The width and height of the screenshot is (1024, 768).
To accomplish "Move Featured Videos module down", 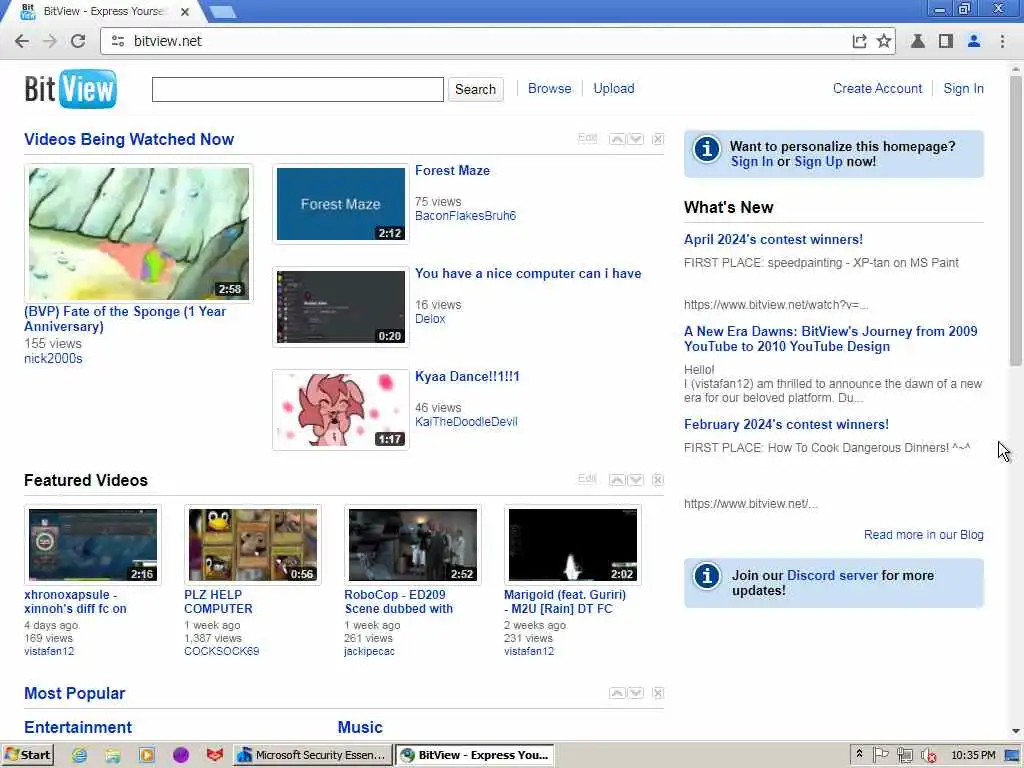I will point(635,480).
